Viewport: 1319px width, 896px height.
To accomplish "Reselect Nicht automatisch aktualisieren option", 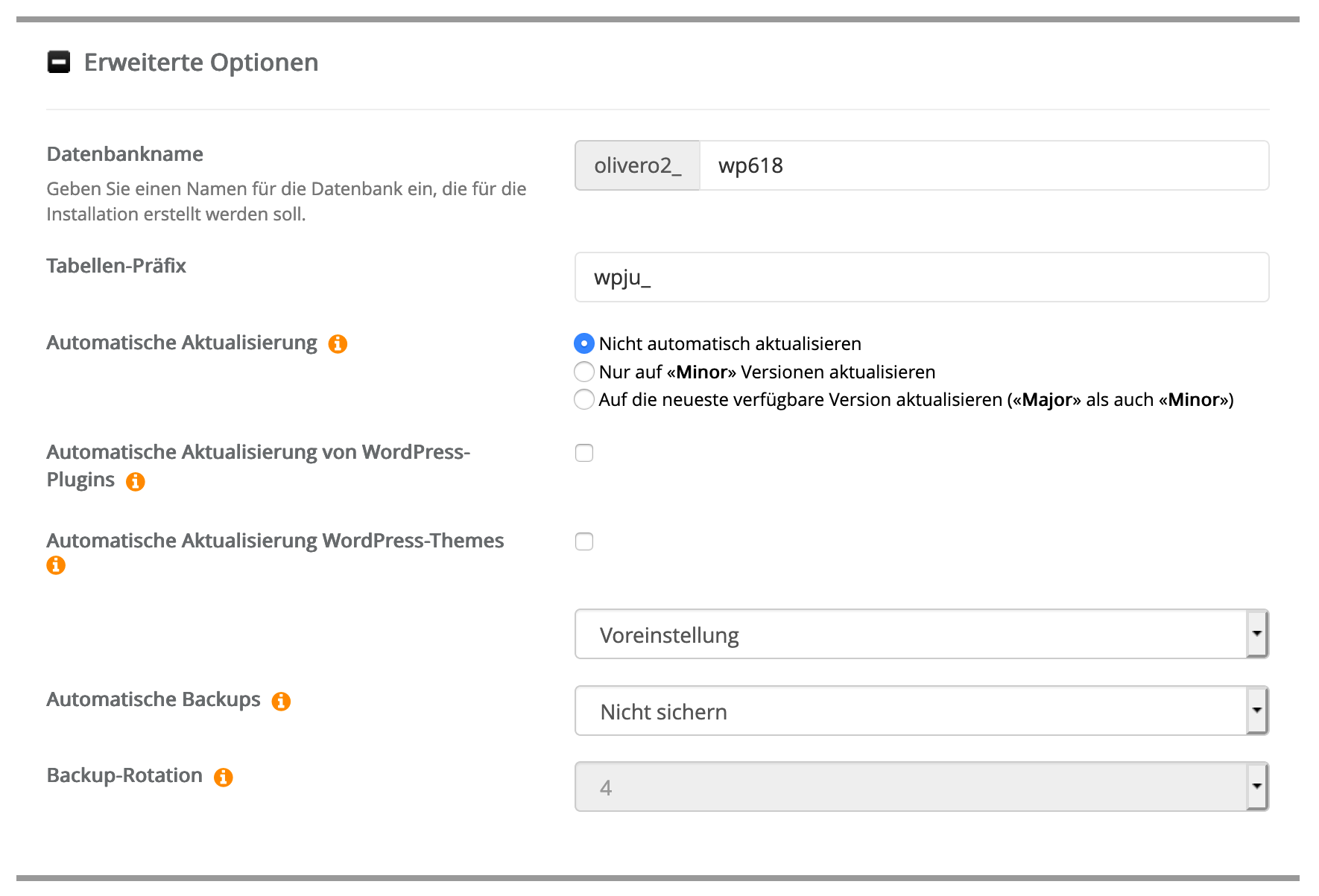I will [584, 343].
